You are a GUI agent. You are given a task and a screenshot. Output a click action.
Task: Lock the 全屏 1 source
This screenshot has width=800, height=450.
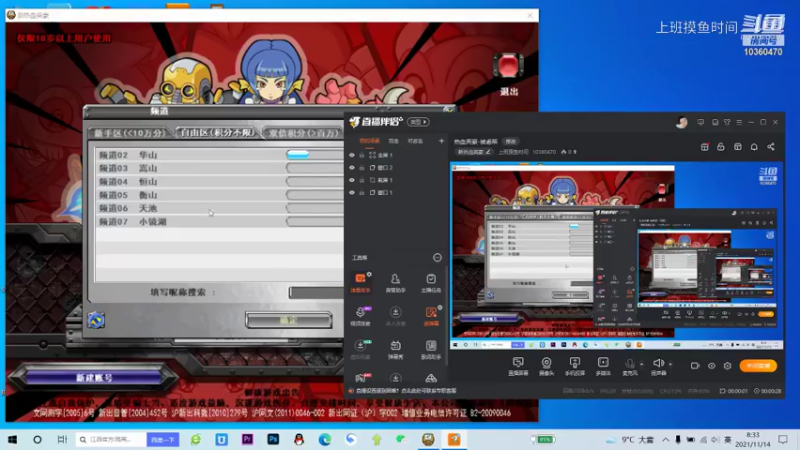(362, 155)
